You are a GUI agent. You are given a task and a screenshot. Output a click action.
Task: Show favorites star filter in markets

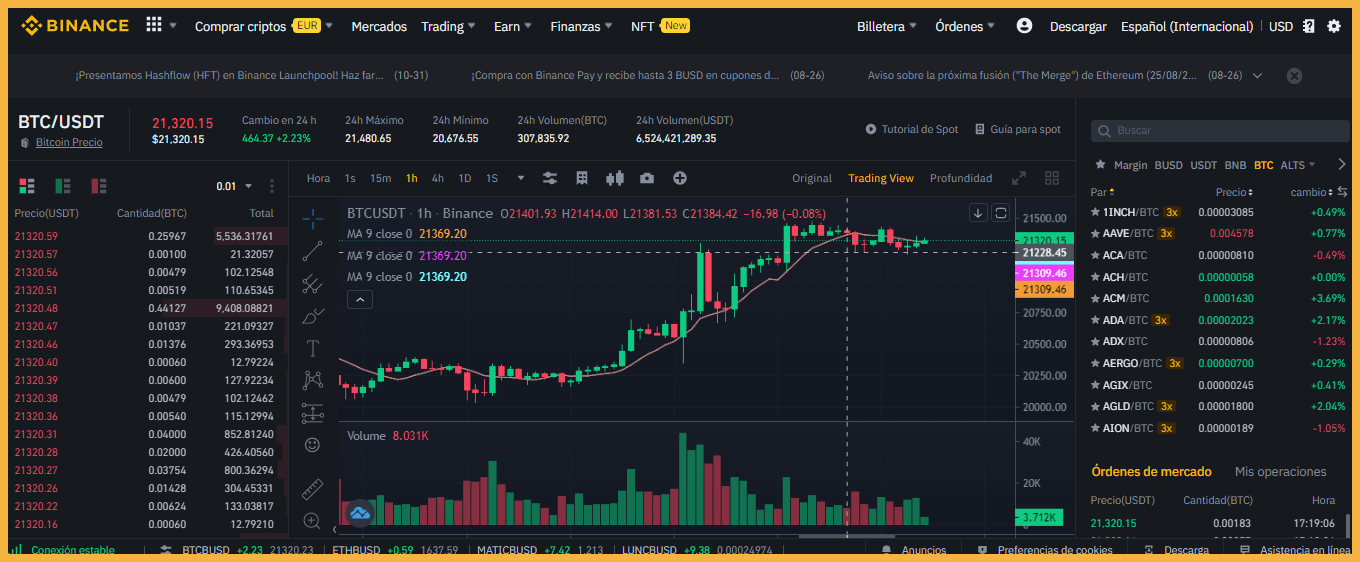pyautogui.click(x=1100, y=165)
